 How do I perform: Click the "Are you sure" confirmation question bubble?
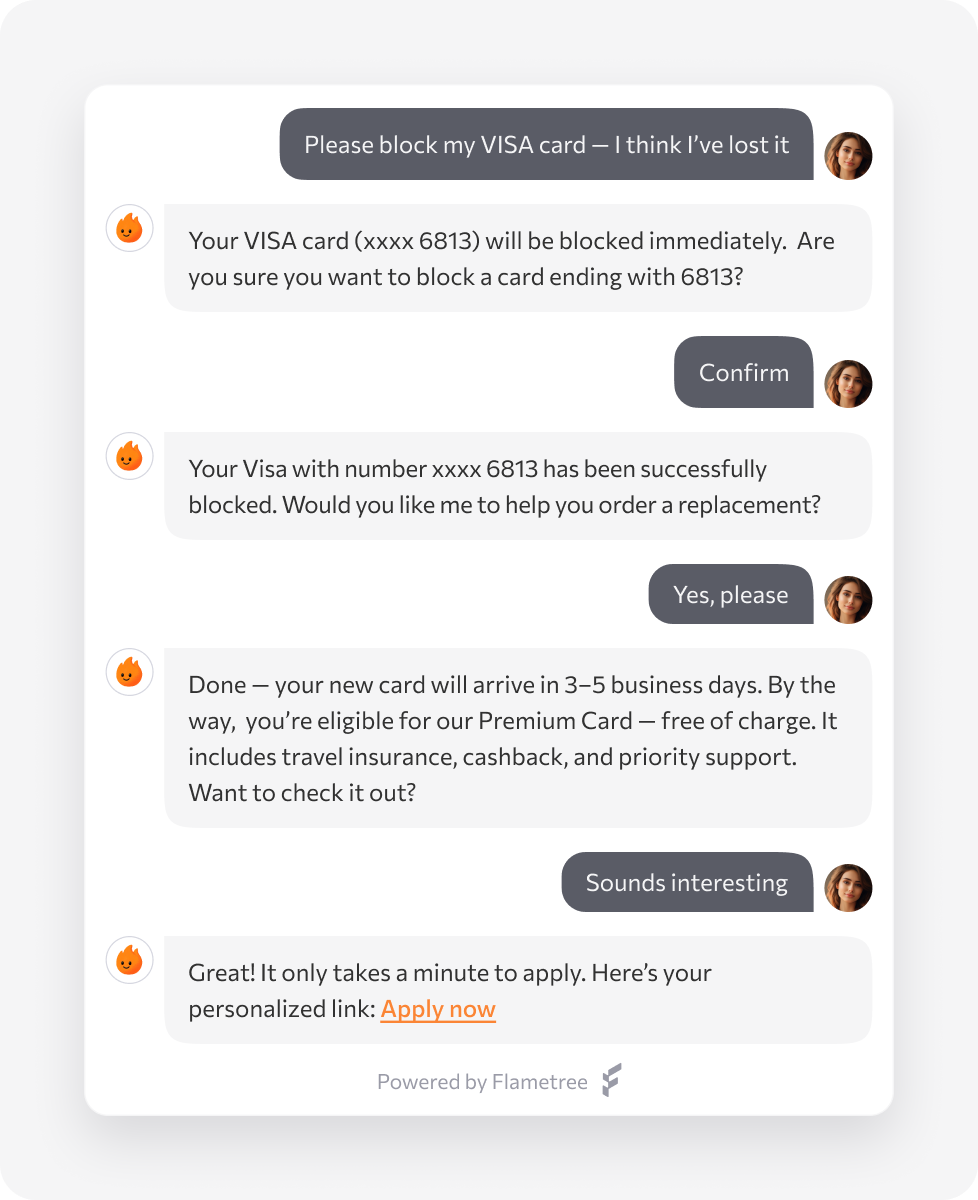517,259
